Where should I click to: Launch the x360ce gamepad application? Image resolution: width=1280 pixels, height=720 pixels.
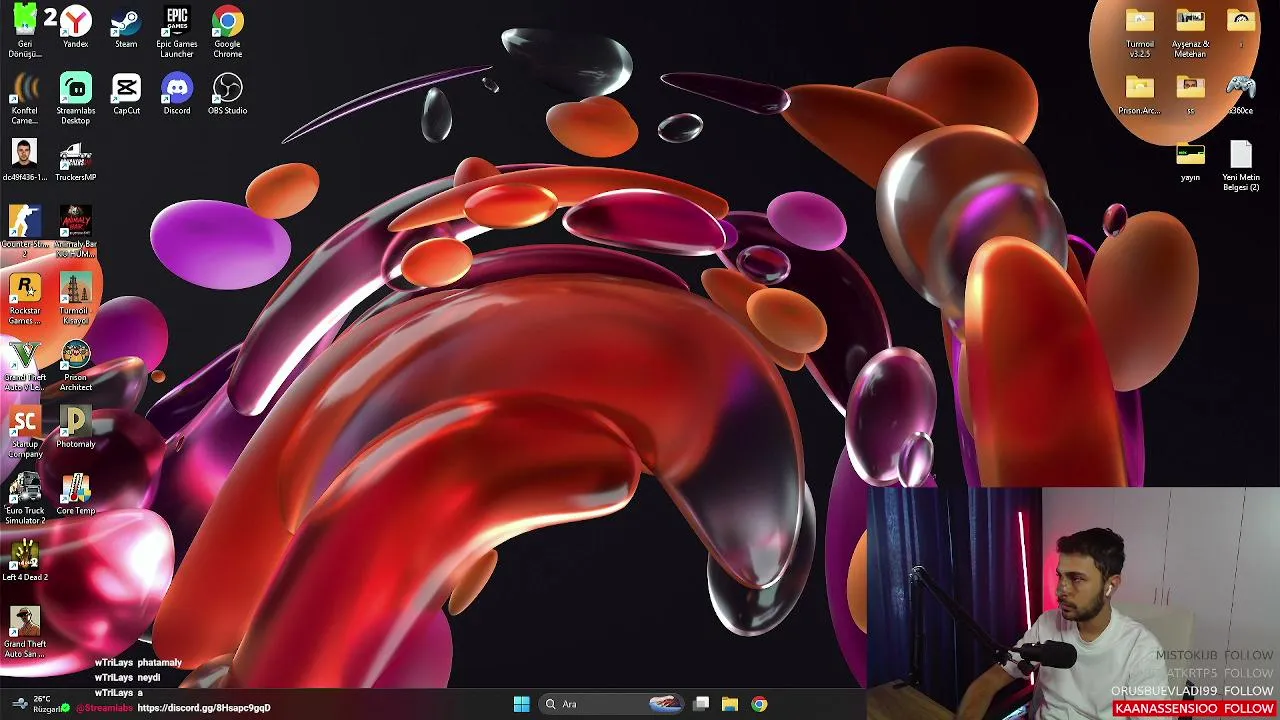1241,94
